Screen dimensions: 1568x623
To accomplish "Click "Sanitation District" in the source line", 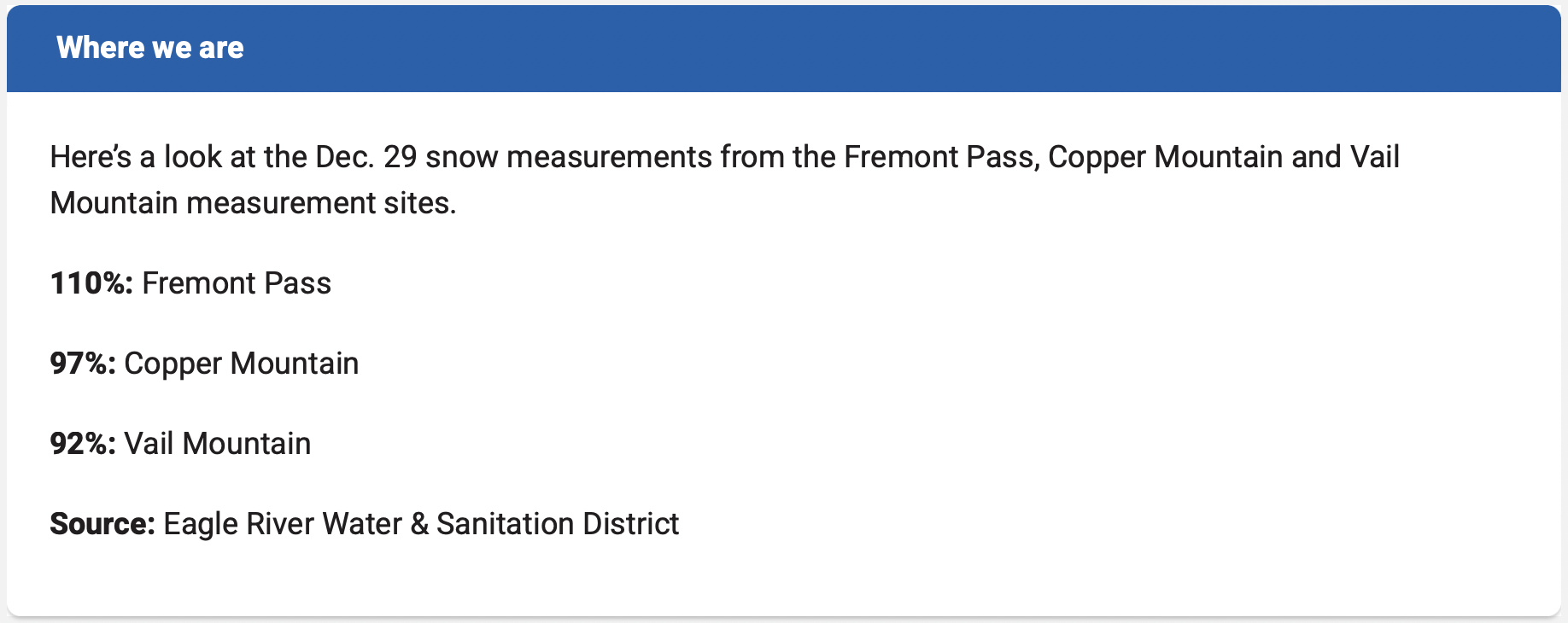I will [558, 524].
